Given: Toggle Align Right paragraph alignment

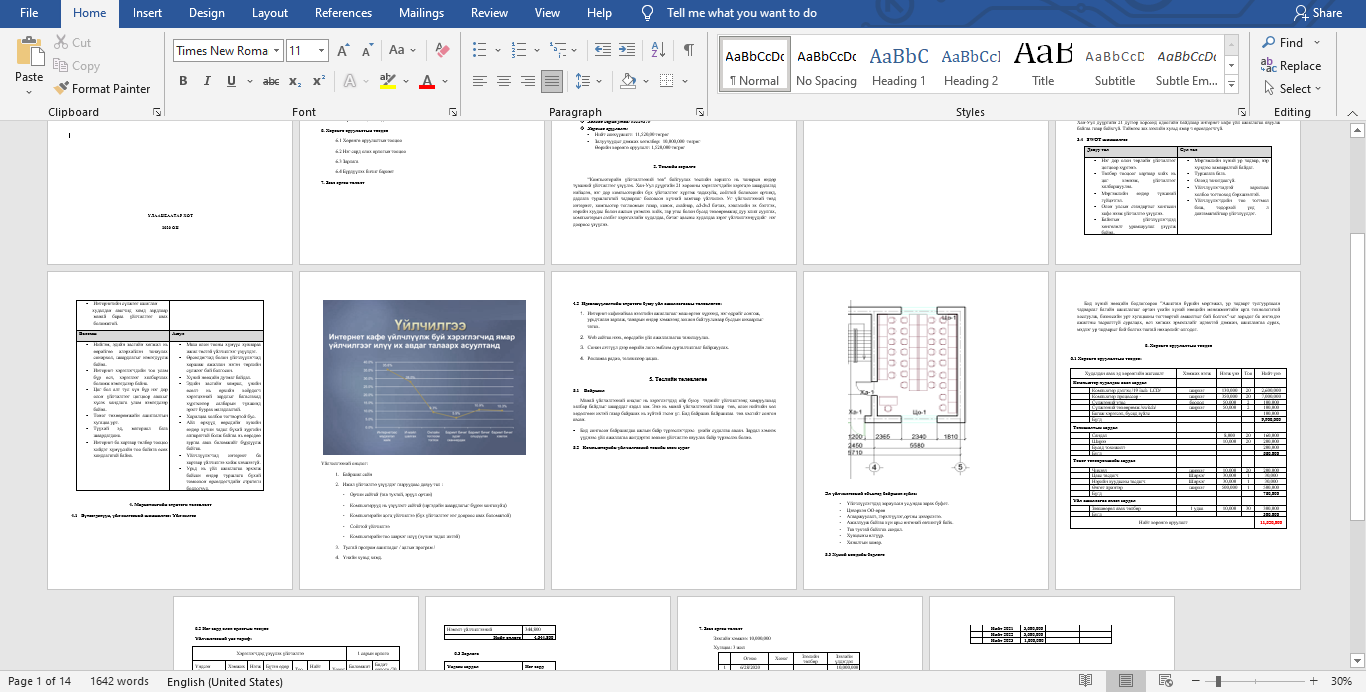Looking at the screenshot, I should coord(527,81).
